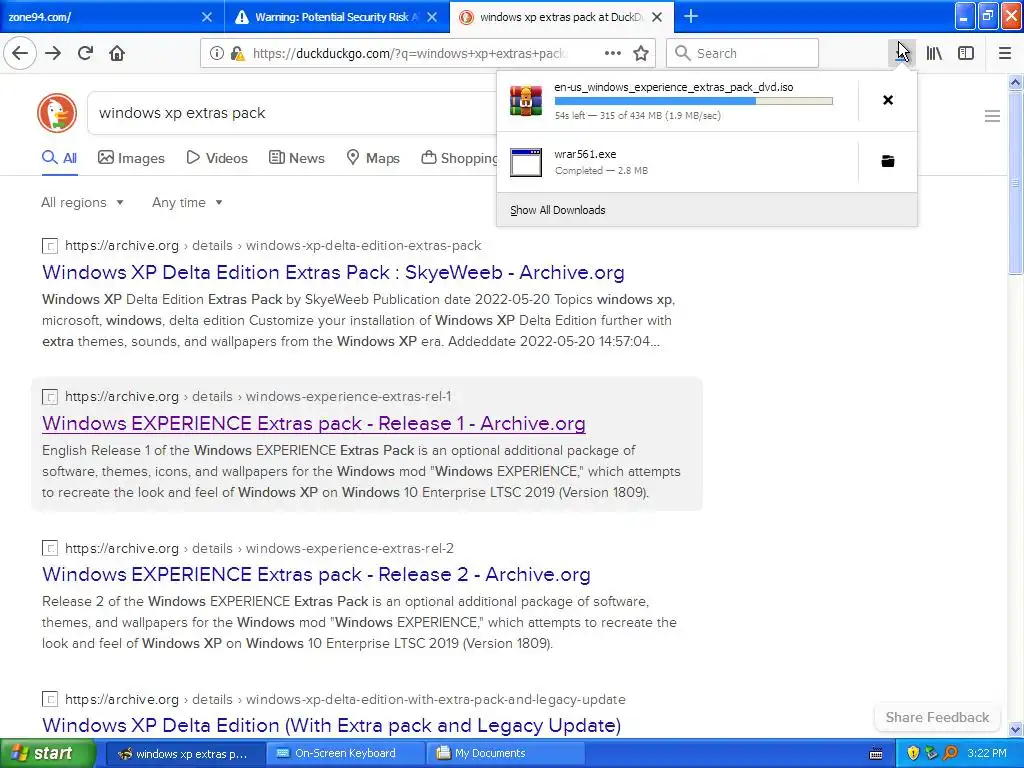The width and height of the screenshot is (1024, 768).
Task: Click the DuckDuckGo logo
Action: (57, 113)
